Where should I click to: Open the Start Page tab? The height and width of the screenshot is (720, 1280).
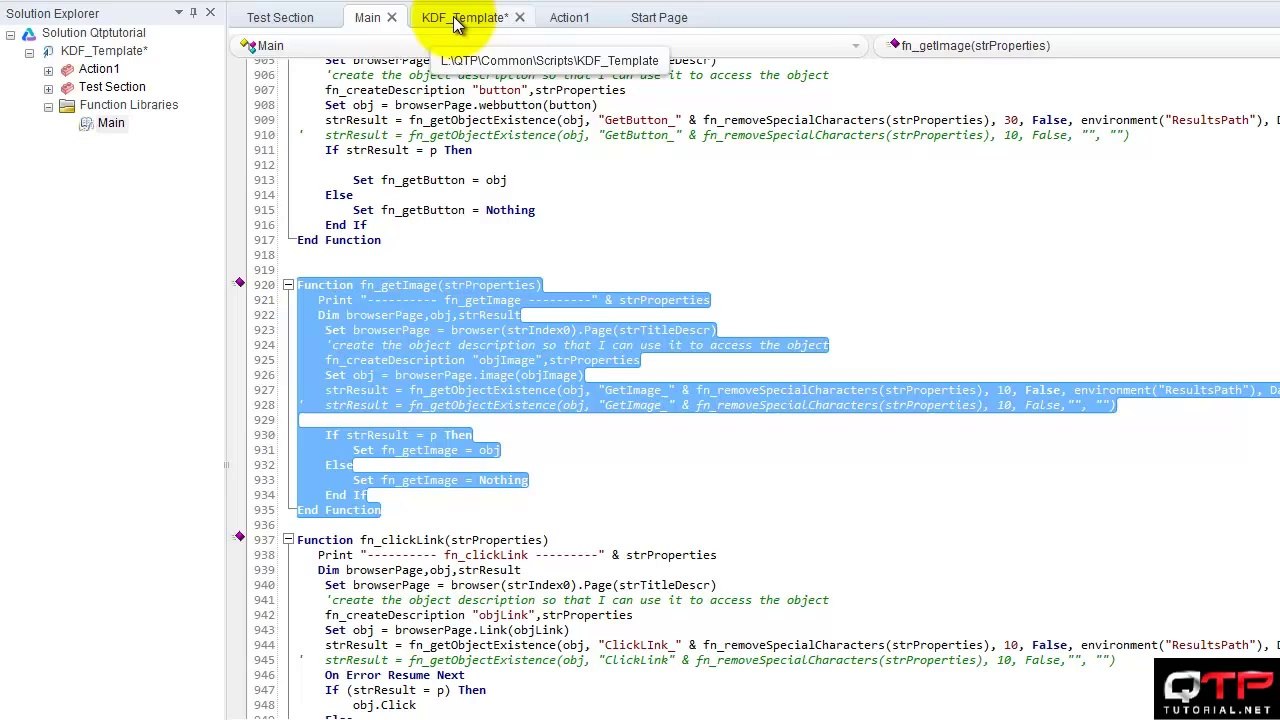pos(659,17)
